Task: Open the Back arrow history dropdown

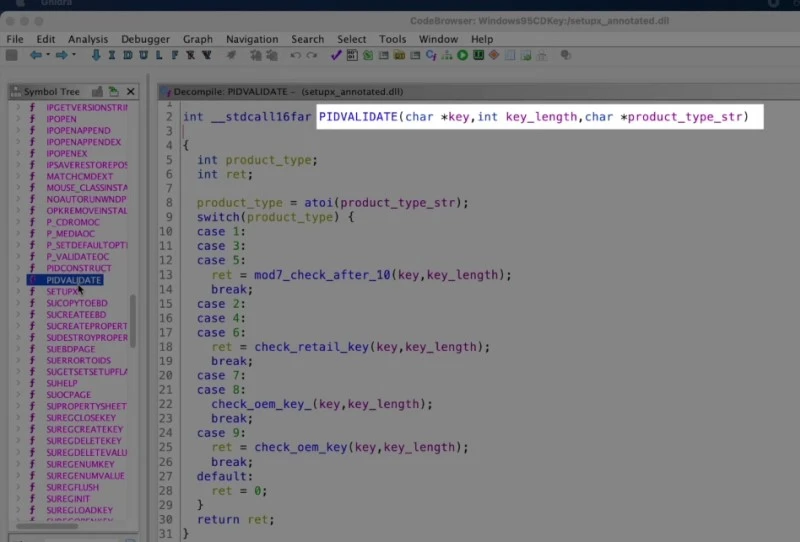Action: coord(47,55)
